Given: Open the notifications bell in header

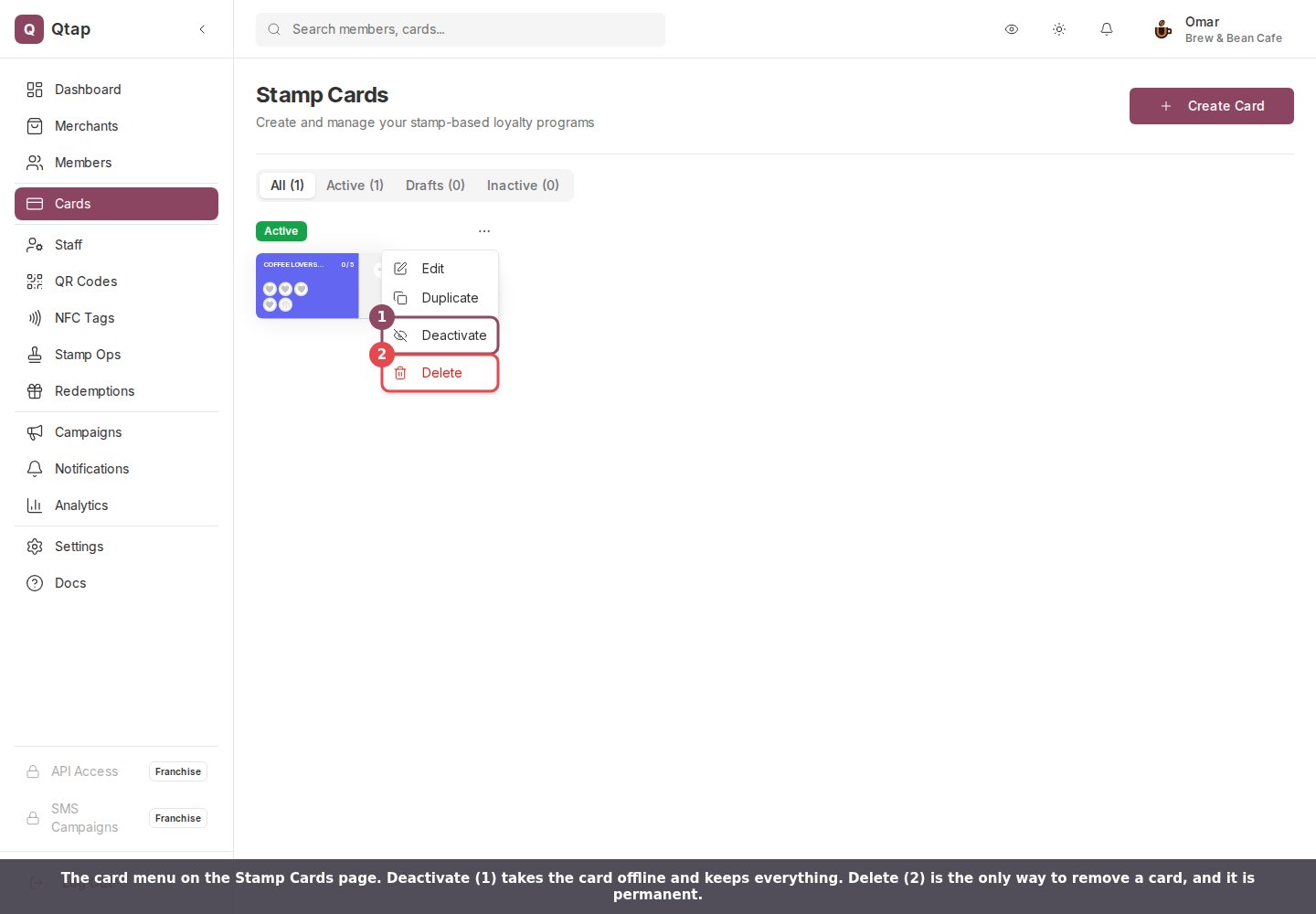Looking at the screenshot, I should click(x=1107, y=29).
